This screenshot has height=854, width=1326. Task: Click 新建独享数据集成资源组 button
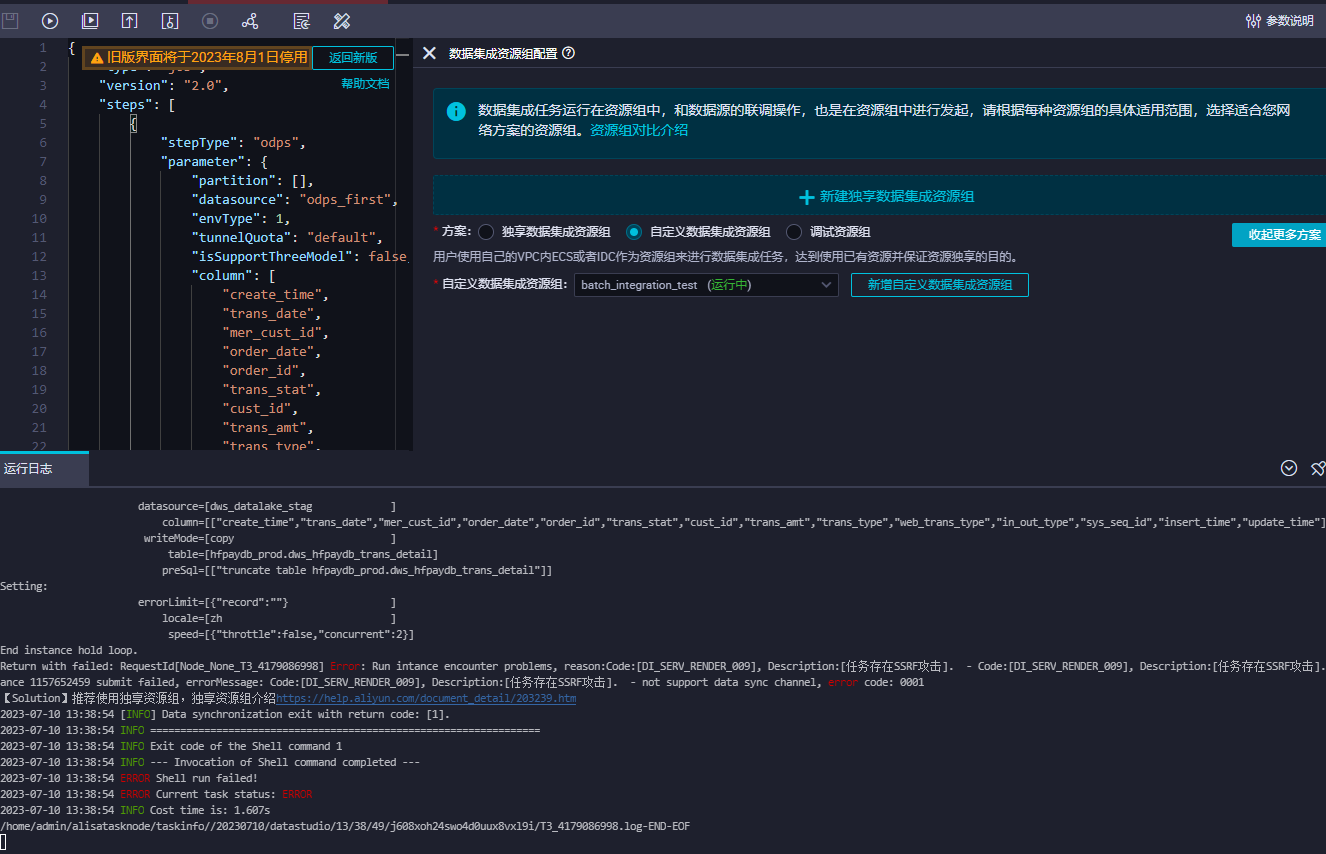[887, 197]
